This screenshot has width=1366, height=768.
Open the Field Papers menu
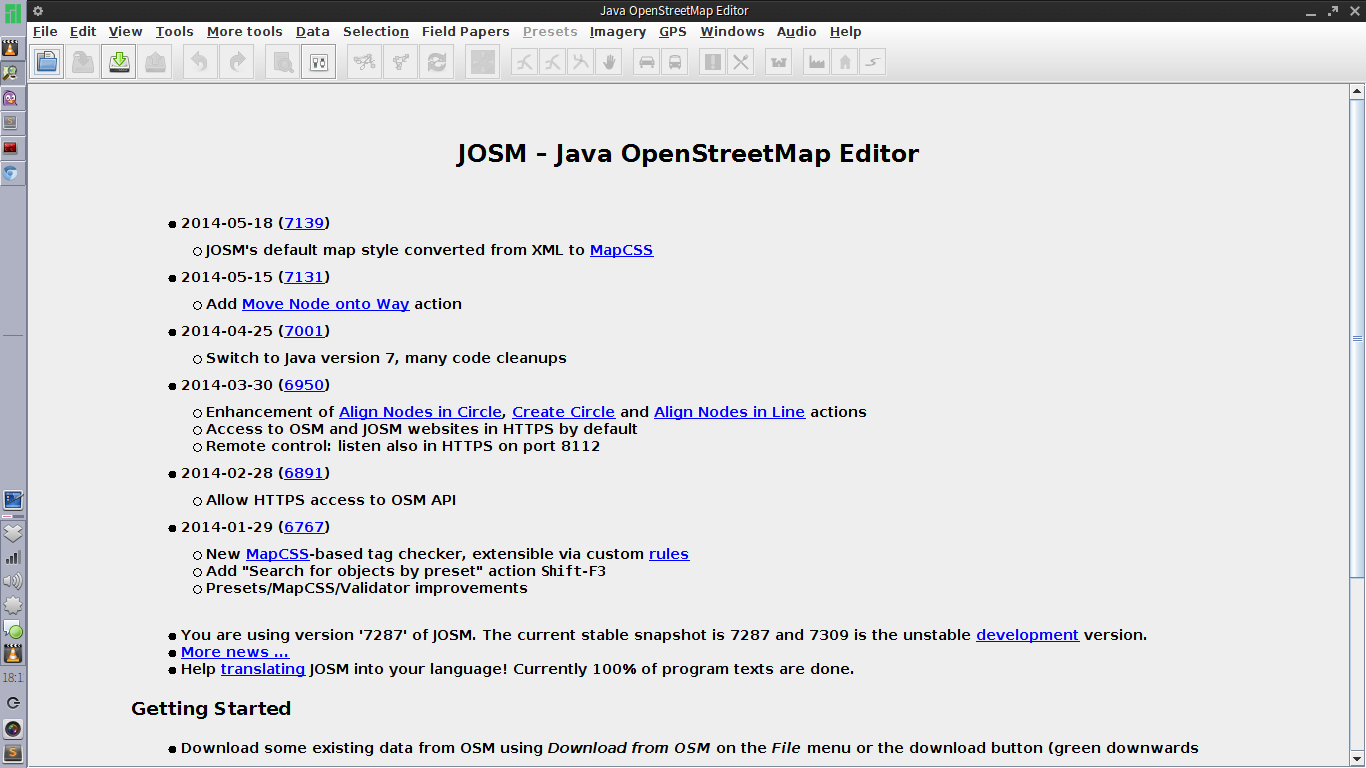click(465, 32)
